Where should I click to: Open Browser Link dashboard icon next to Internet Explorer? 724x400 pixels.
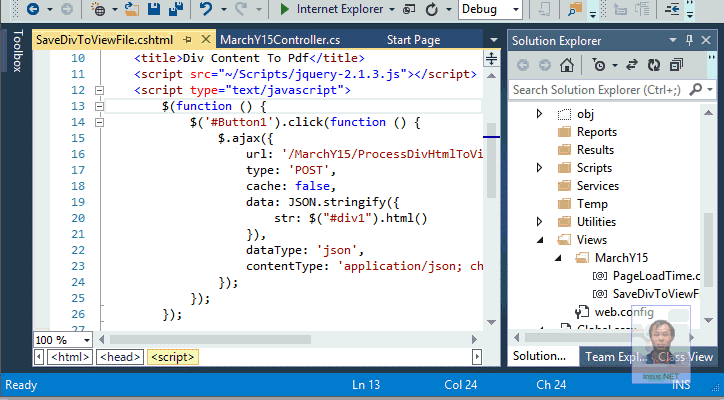pyautogui.click(x=409, y=9)
